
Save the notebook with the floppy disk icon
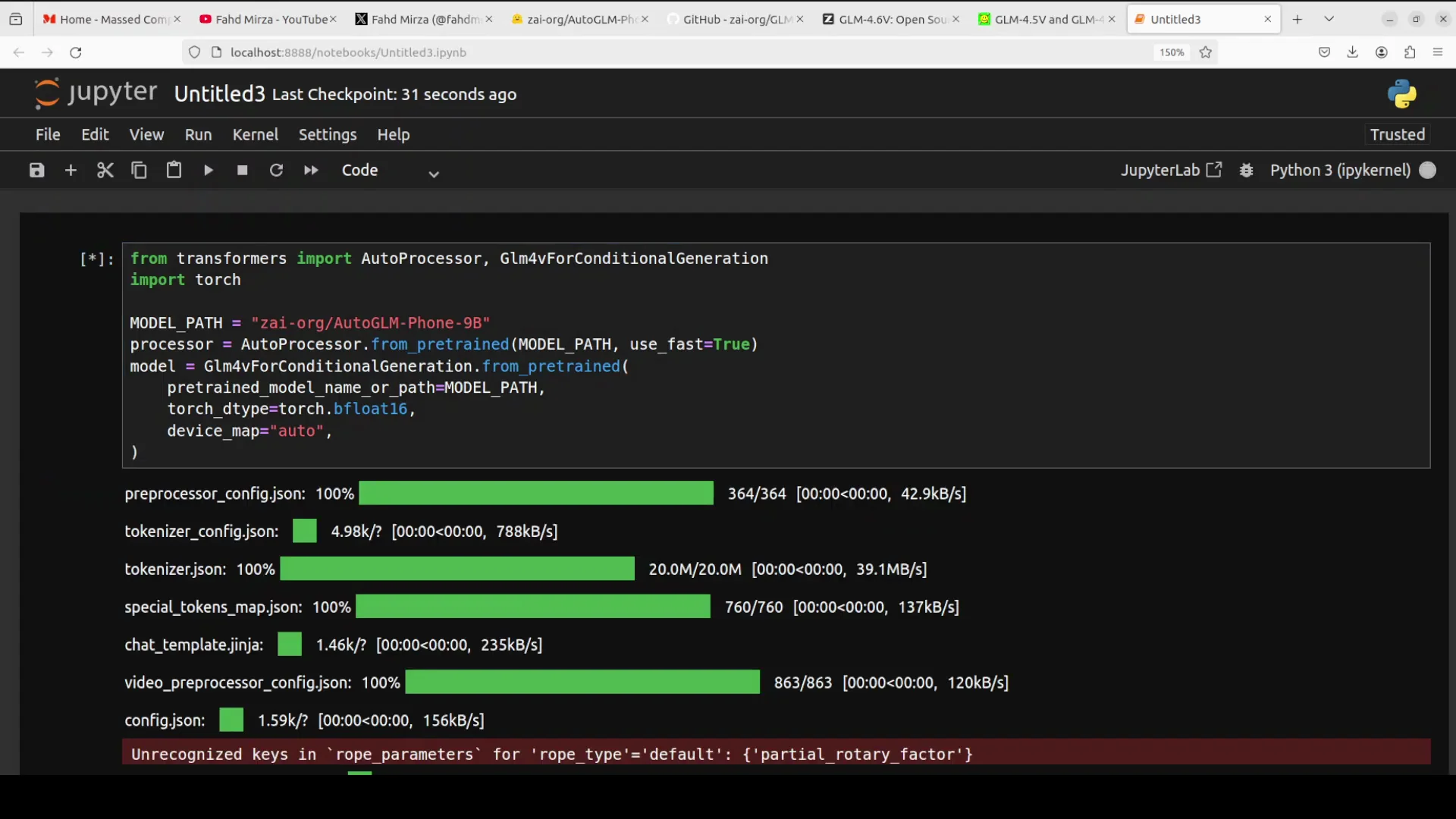click(36, 170)
